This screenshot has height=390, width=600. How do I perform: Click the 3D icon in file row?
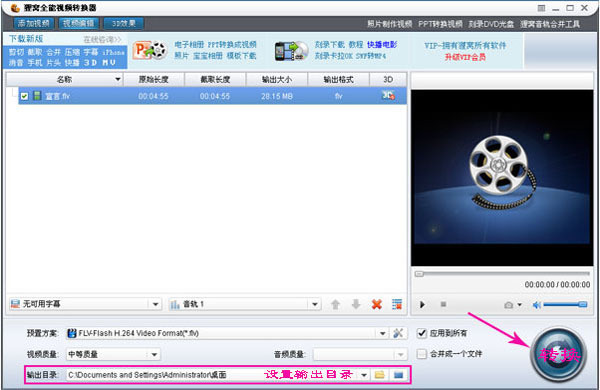coord(388,95)
